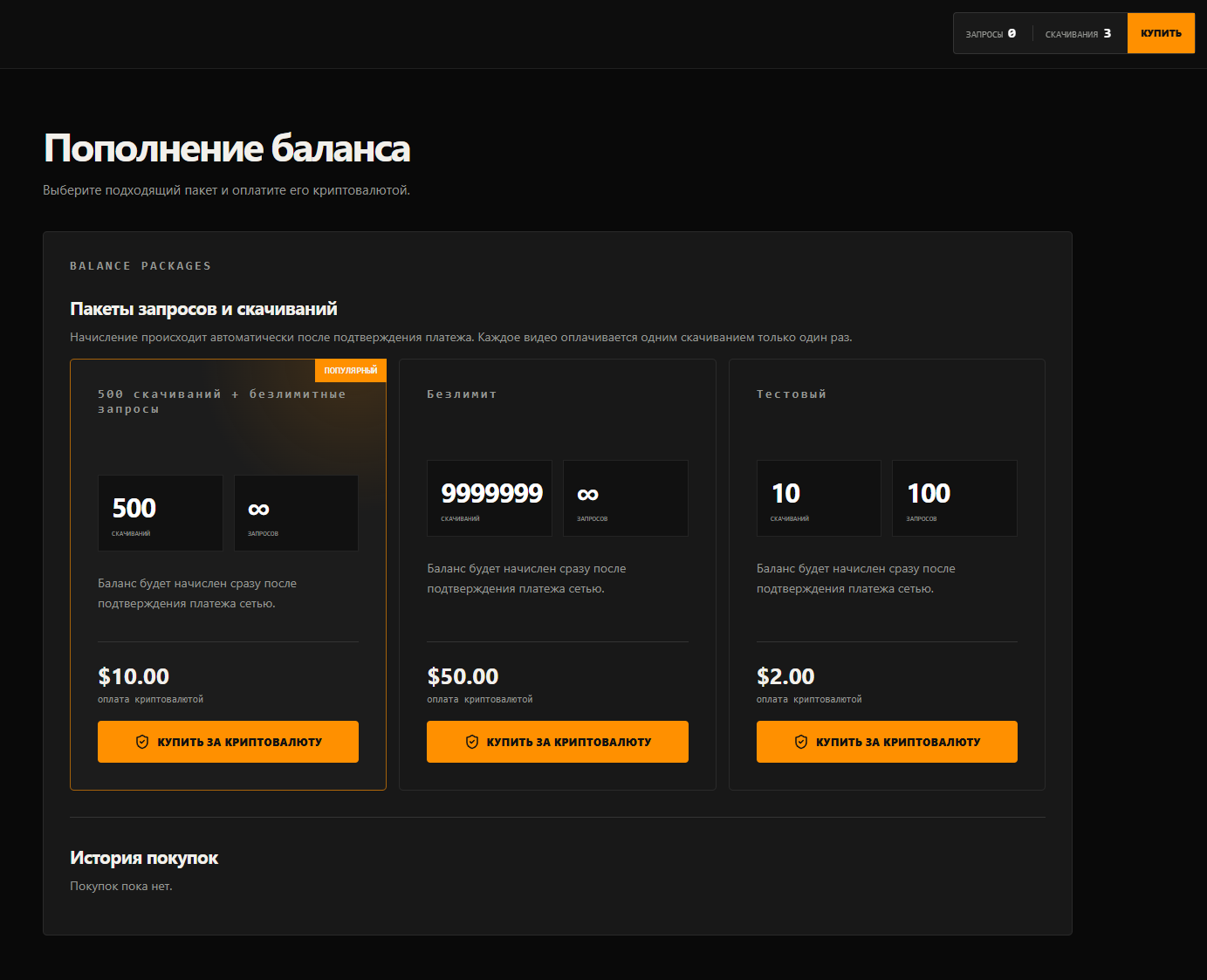
Task: Click the $2.00 price text
Action: point(785,676)
